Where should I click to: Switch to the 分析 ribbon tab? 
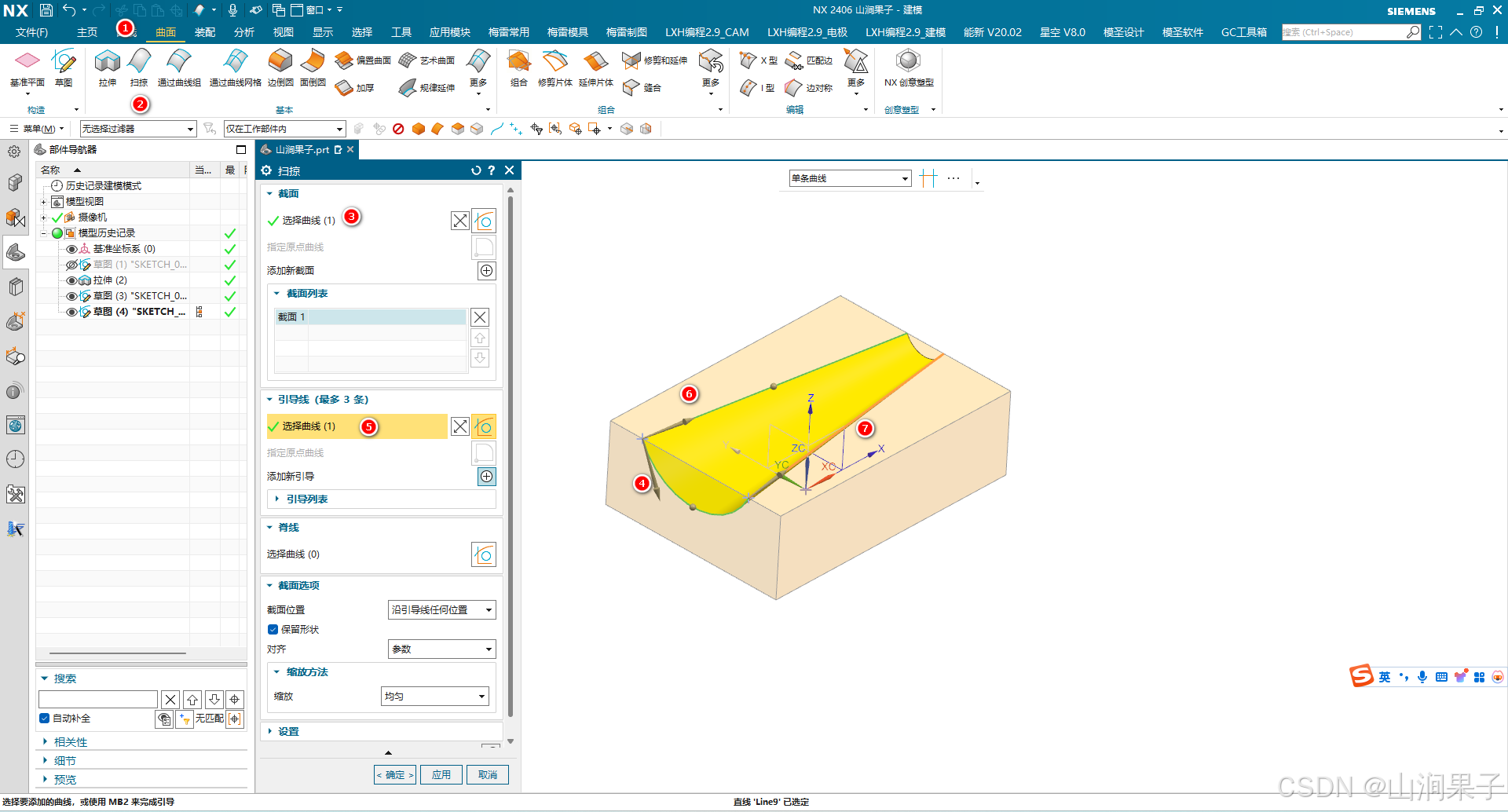click(244, 32)
